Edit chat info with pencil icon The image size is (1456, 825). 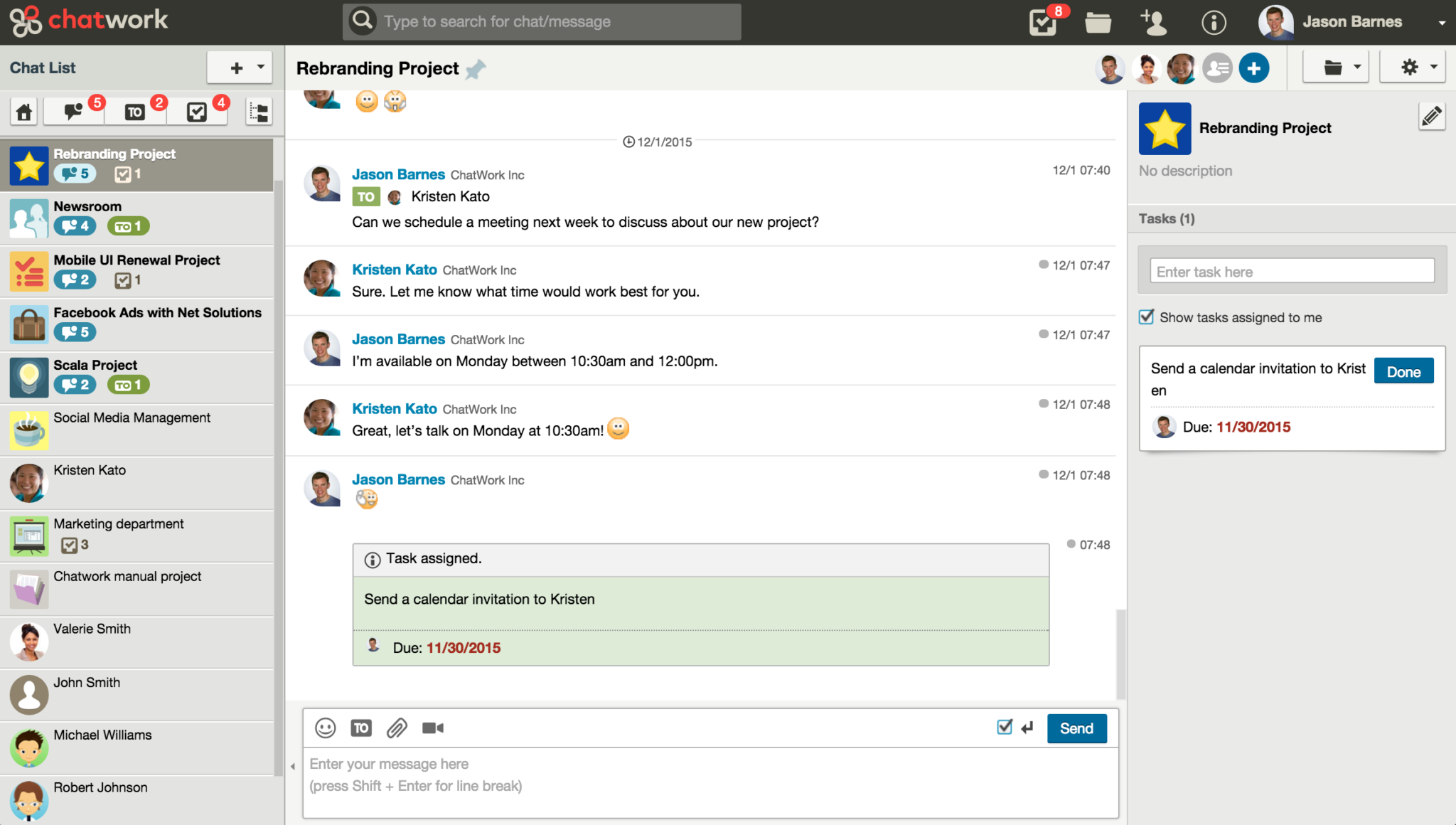[x=1431, y=116]
